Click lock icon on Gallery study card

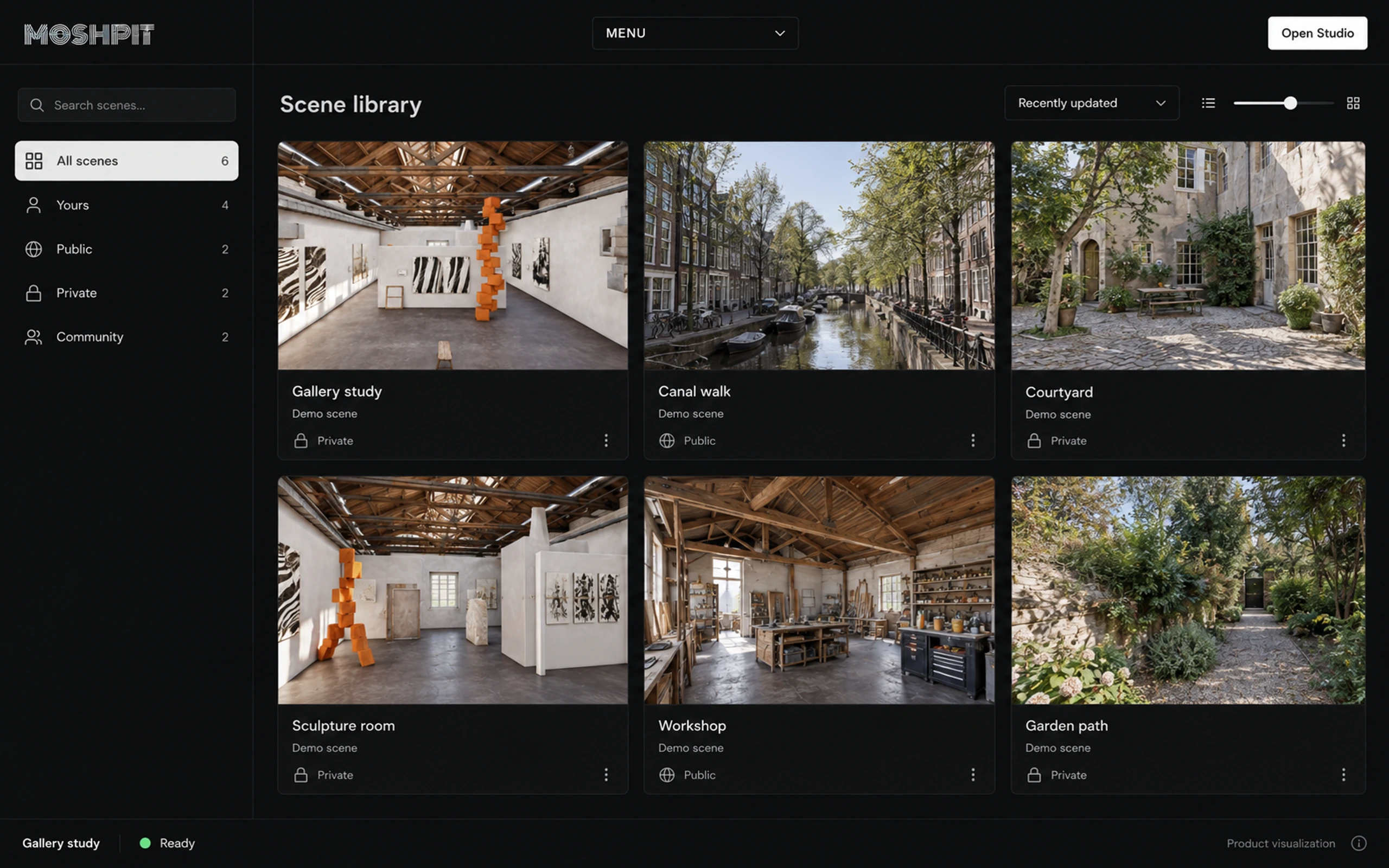click(x=301, y=441)
